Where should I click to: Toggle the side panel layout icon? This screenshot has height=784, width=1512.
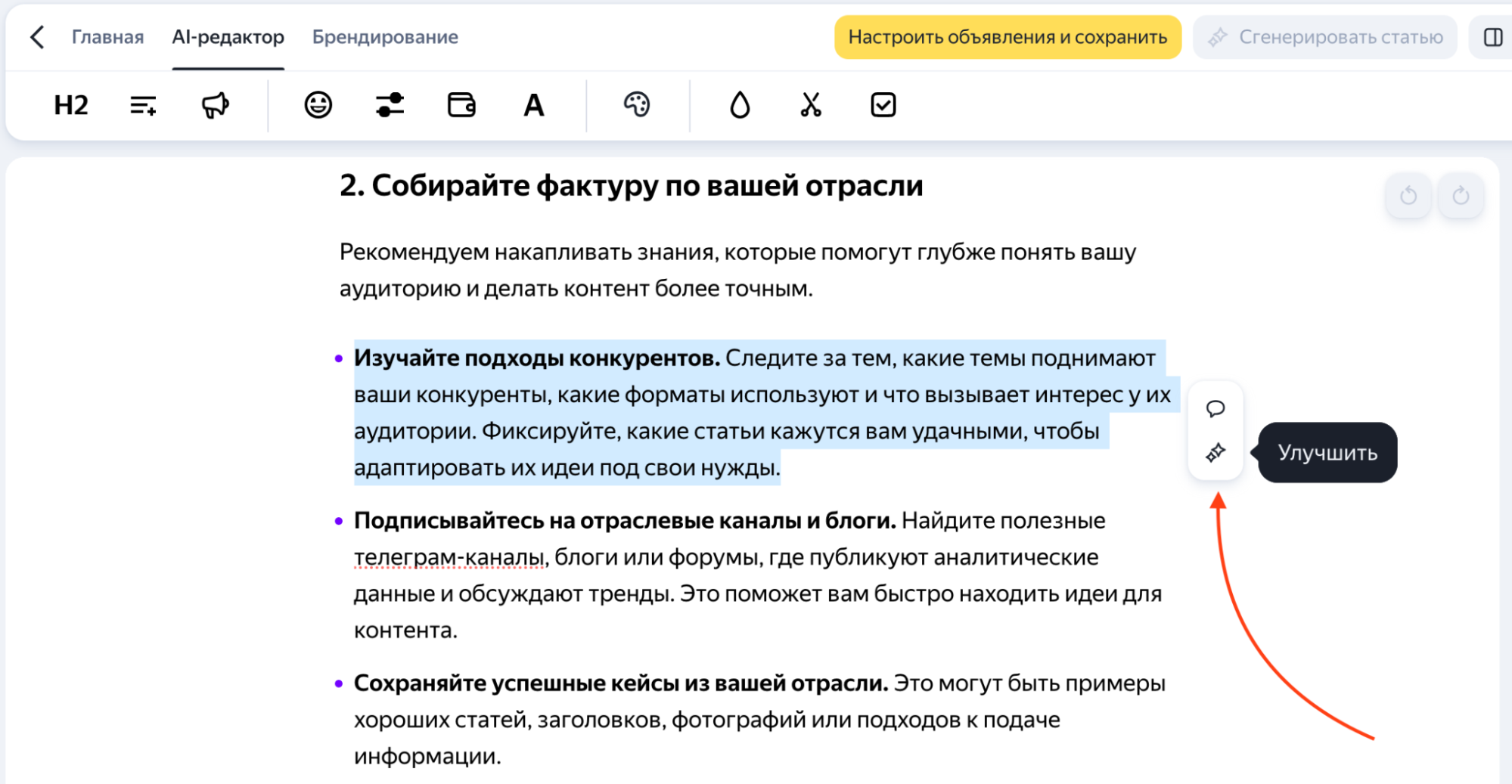click(1492, 37)
